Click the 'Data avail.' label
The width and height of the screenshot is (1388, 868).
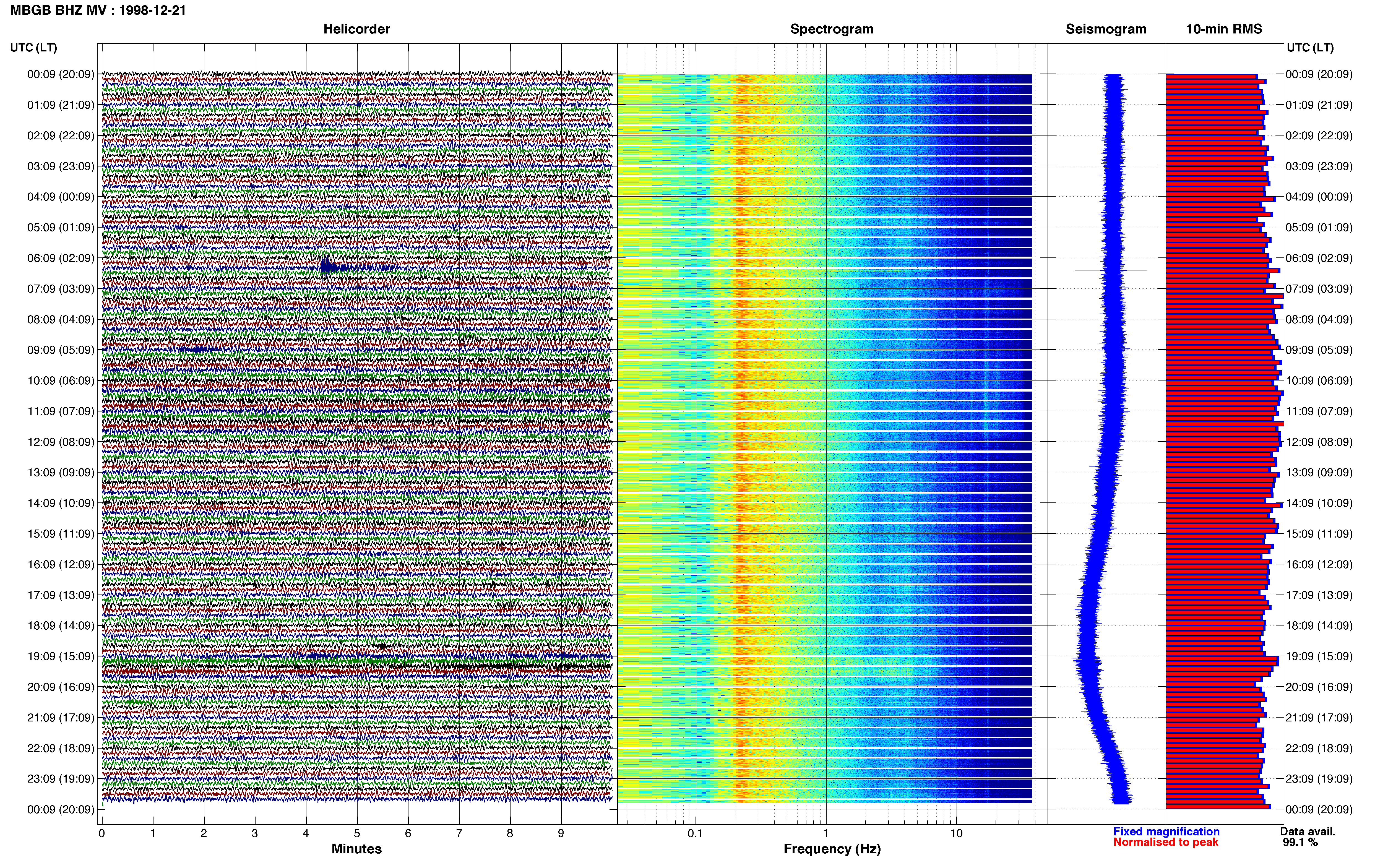[1308, 831]
